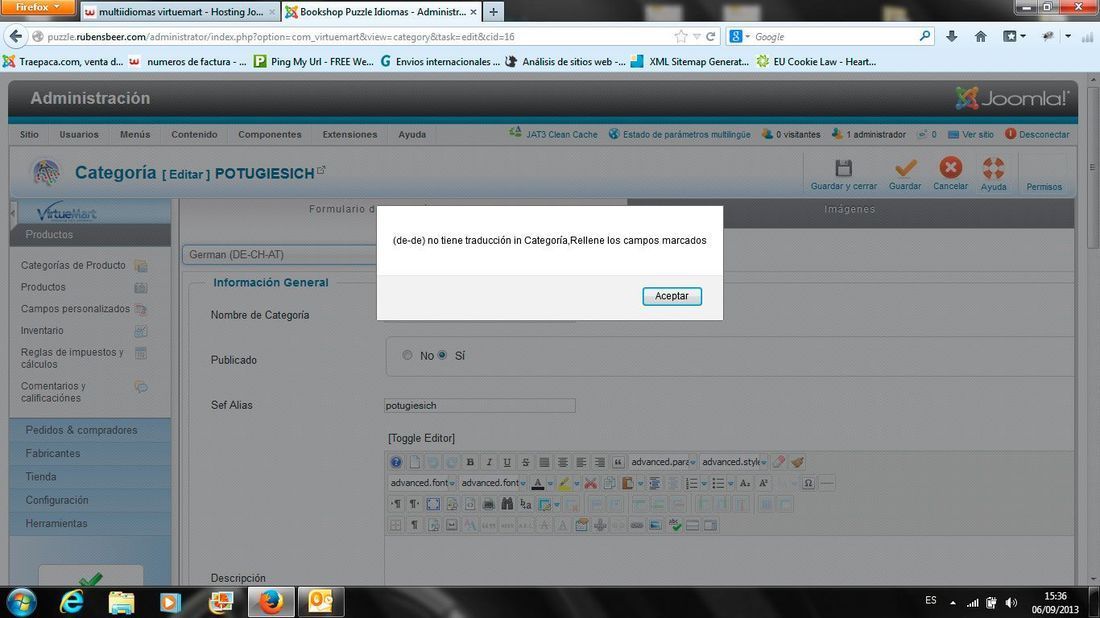Screen dimensions: 1100x618
Task: Toggle bold formatting in the editor
Action: 470,462
